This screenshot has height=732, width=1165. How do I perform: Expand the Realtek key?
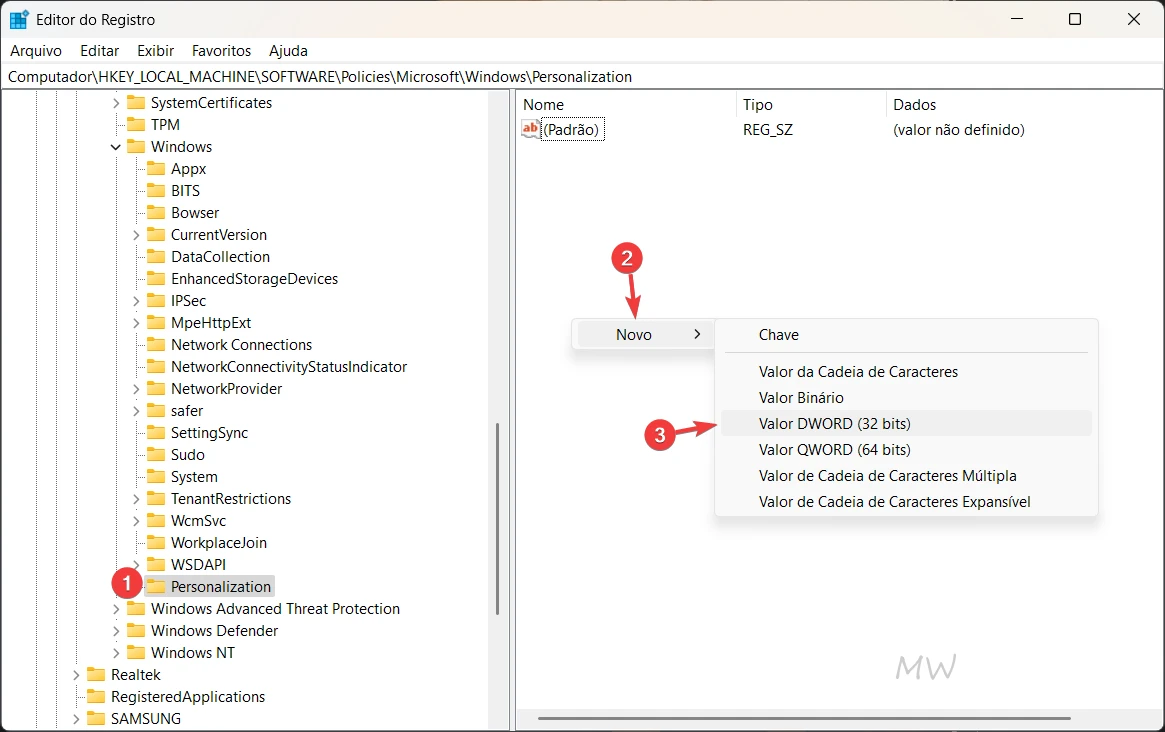[x=76, y=675]
